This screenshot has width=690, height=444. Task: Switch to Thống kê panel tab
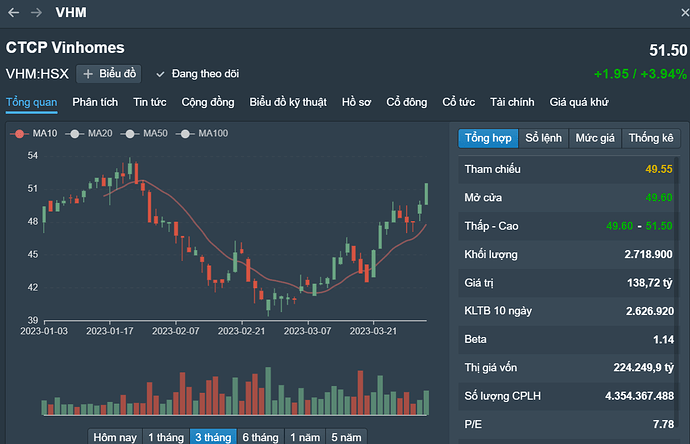pyautogui.click(x=651, y=138)
